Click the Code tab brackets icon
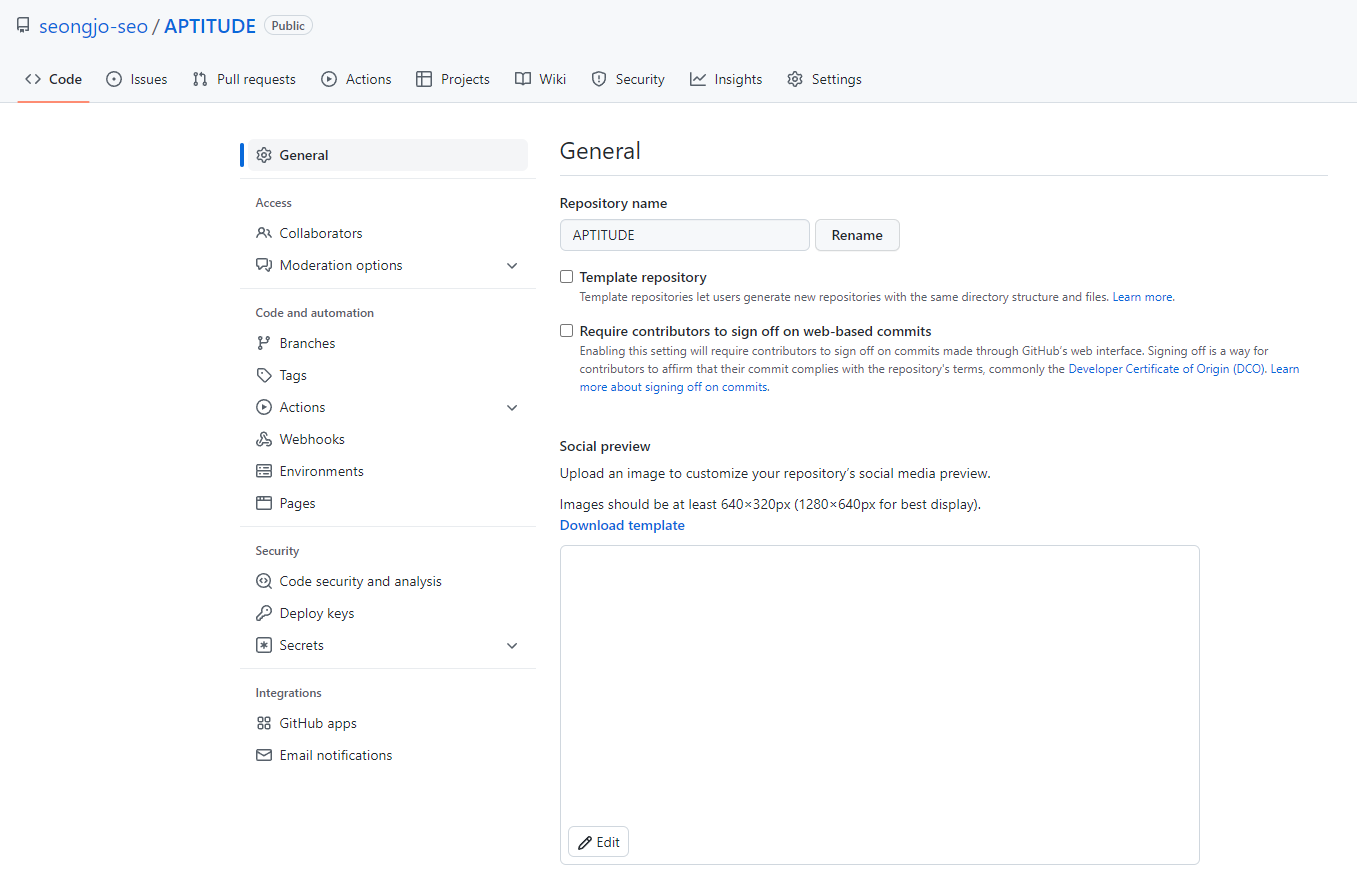Image resolution: width=1357 pixels, height=869 pixels. [x=33, y=79]
